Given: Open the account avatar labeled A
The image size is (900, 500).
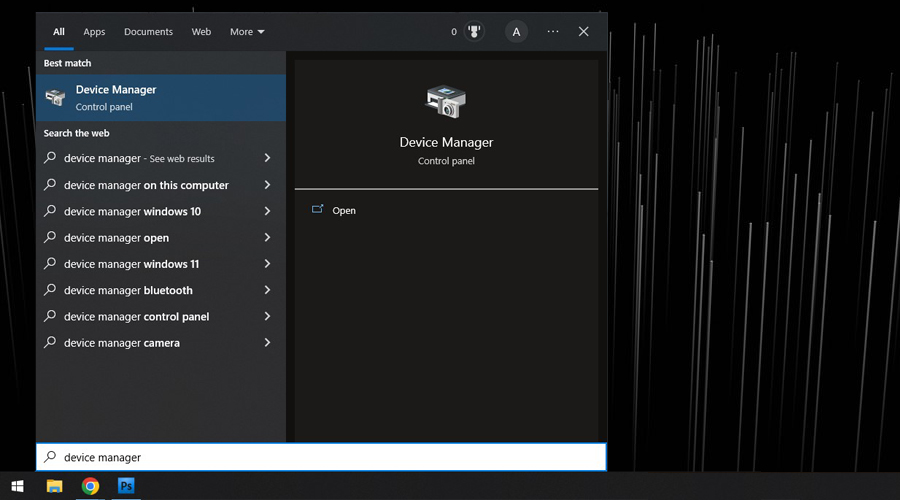Looking at the screenshot, I should tap(516, 32).
